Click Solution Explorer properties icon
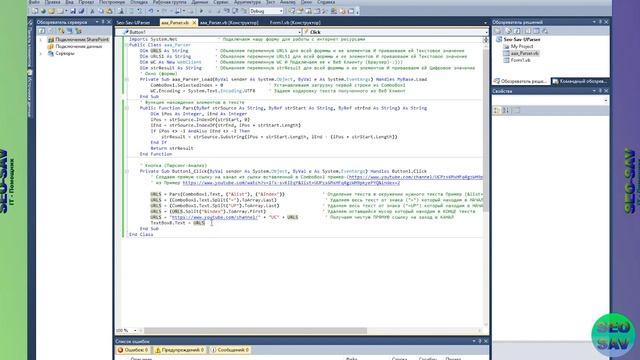Image resolution: width=640 pixels, height=360 pixels. [498, 31]
